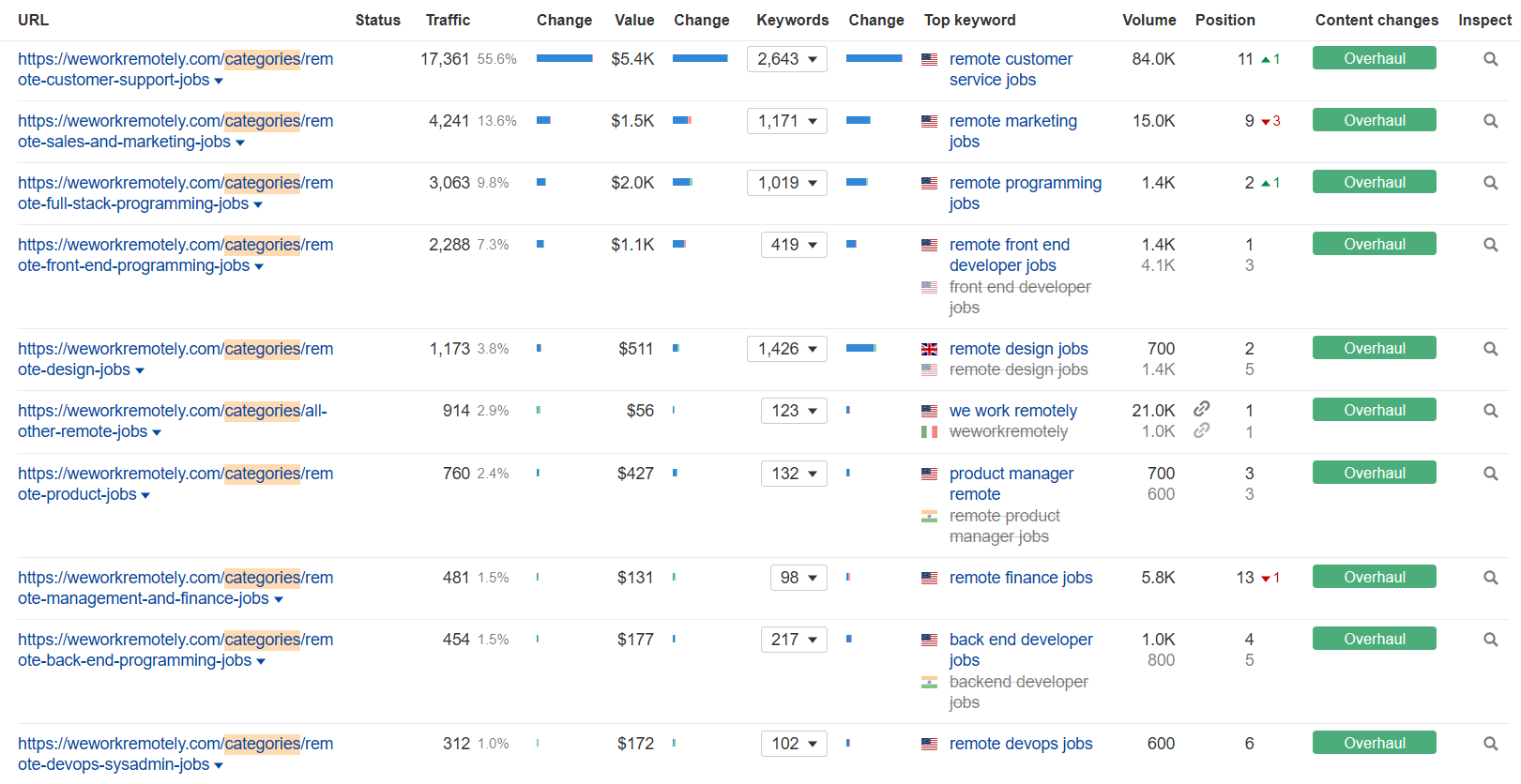Viewport: 1521px width, 784px height.
Task: Inspect the remote-front-end-programming-jobs row
Action: [x=1490, y=245]
